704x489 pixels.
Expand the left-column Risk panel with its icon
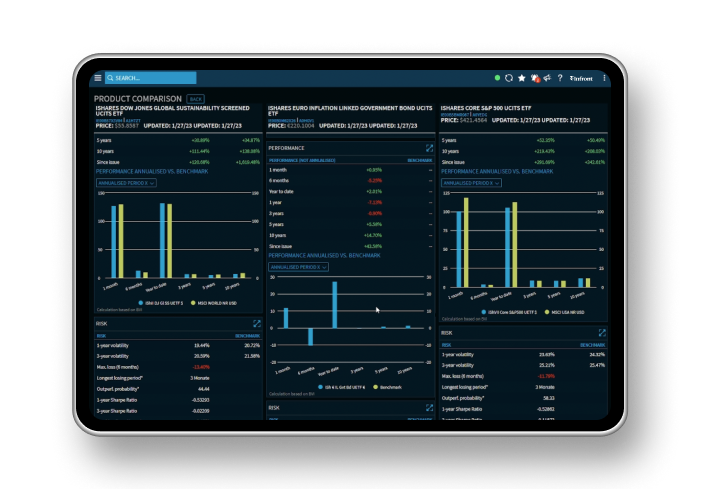coord(257,323)
